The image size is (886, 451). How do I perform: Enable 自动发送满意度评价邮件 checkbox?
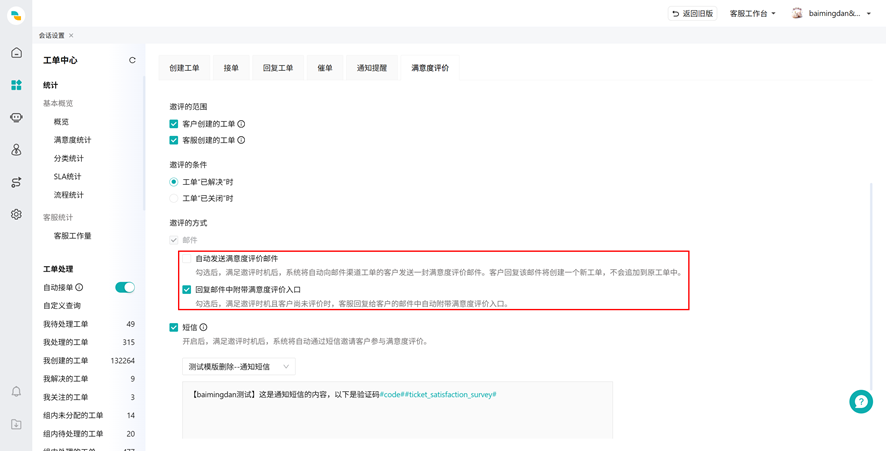(x=187, y=258)
